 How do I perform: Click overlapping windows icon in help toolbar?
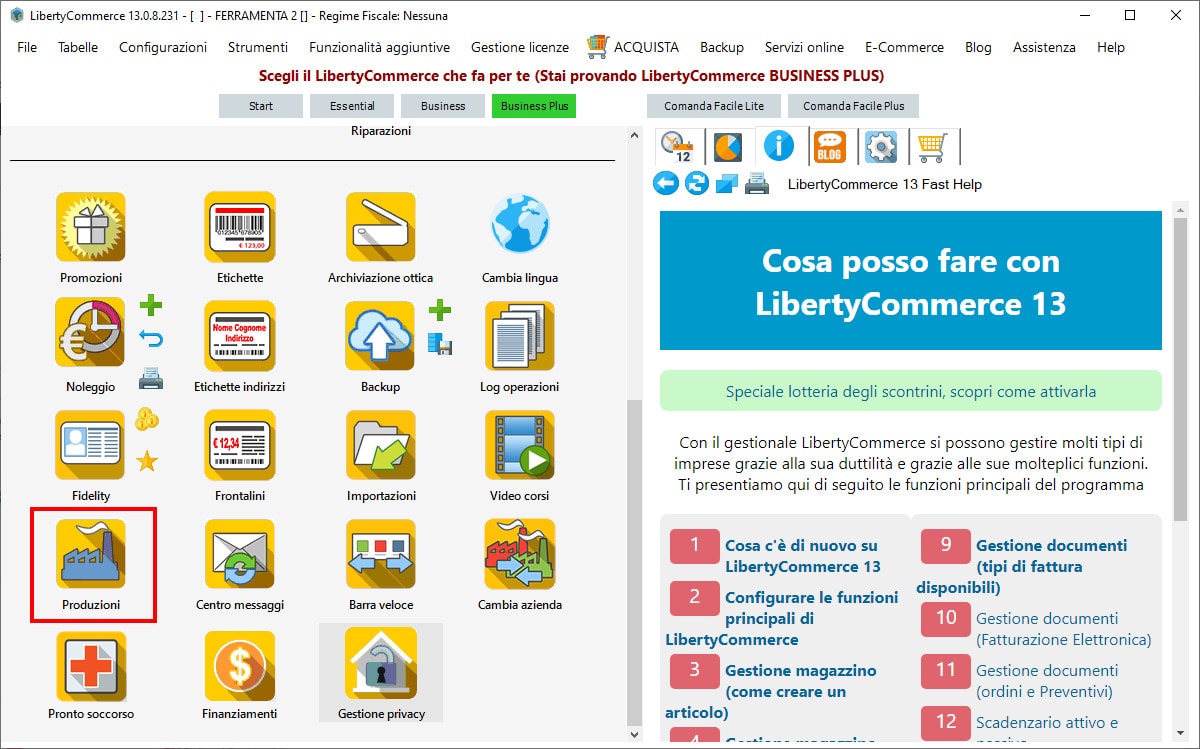point(727,184)
